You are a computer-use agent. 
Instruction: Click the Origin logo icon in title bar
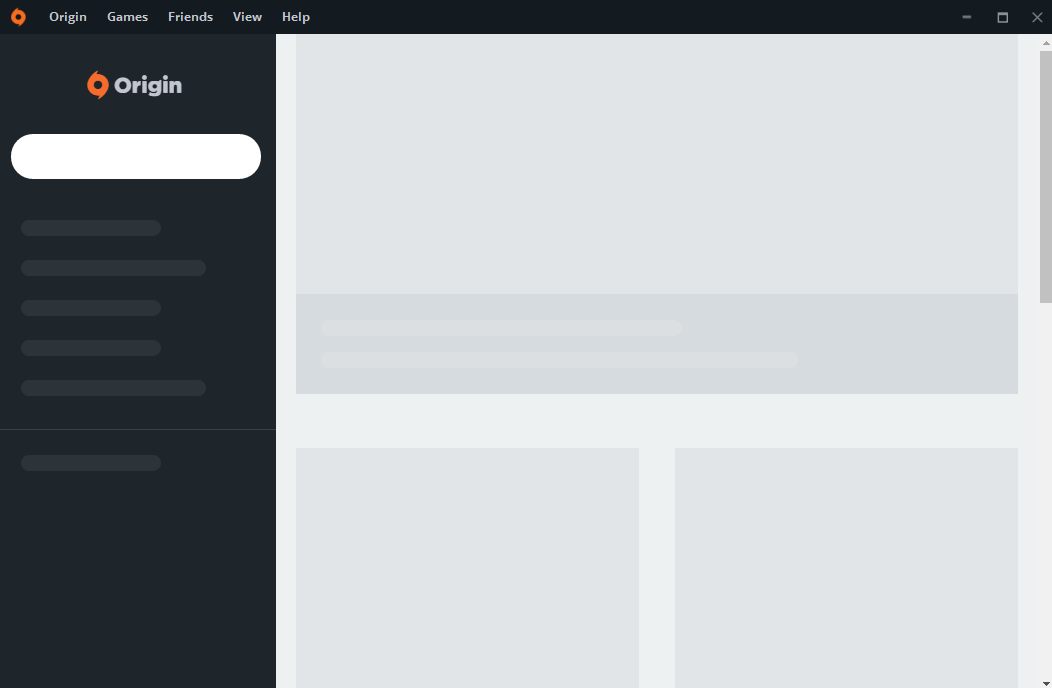pos(19,17)
